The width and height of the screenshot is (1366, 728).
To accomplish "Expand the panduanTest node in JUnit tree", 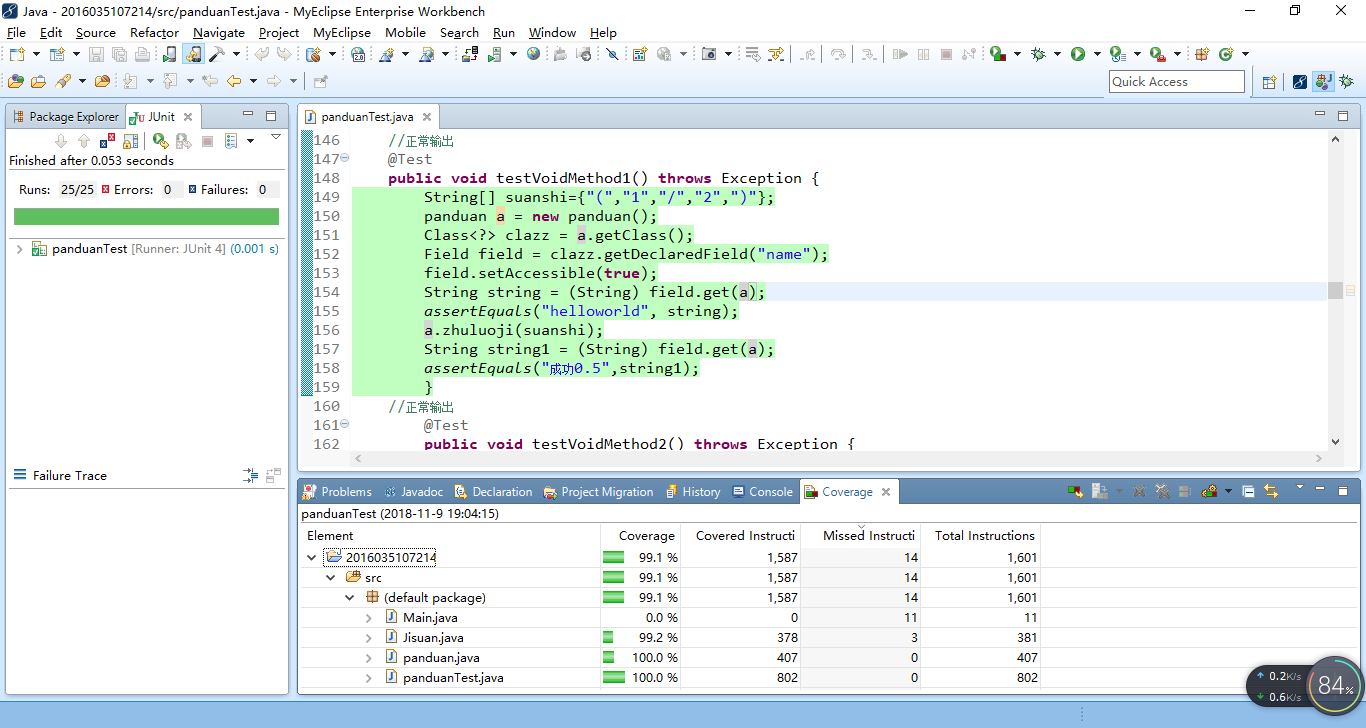I will (19, 249).
